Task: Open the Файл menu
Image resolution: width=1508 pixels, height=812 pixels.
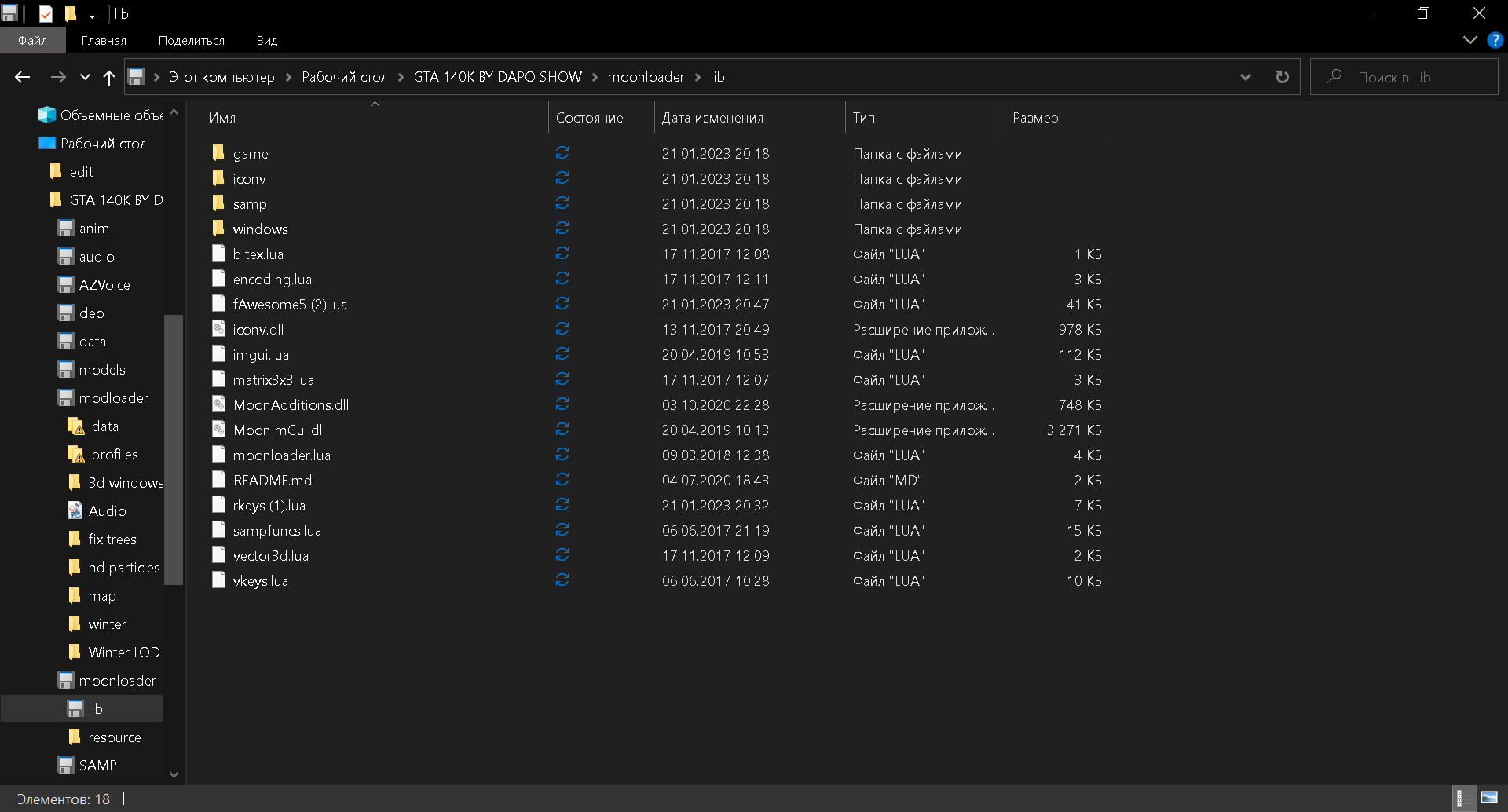Action: [32, 41]
